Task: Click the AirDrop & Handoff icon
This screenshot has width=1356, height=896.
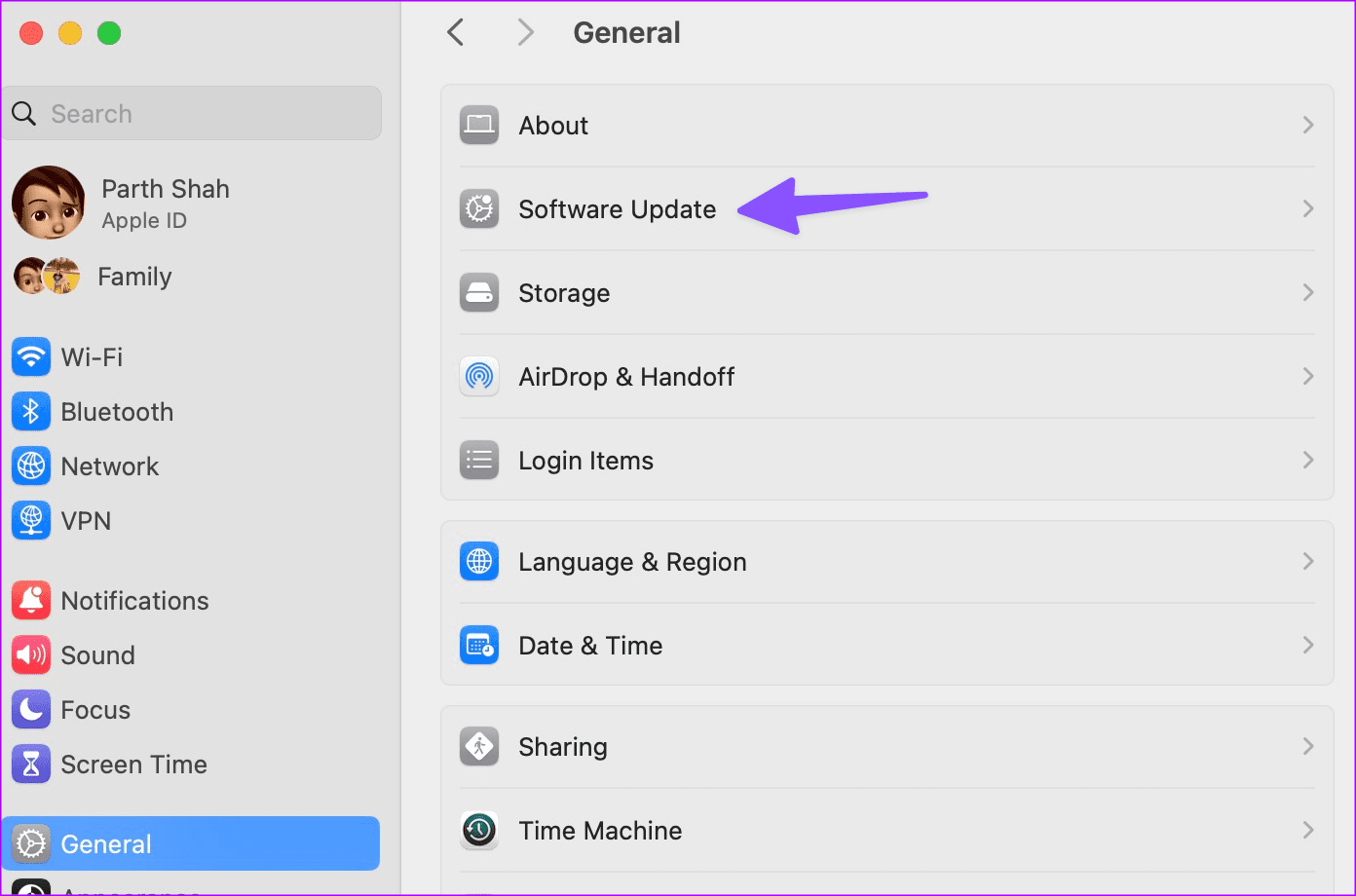Action: click(x=478, y=376)
